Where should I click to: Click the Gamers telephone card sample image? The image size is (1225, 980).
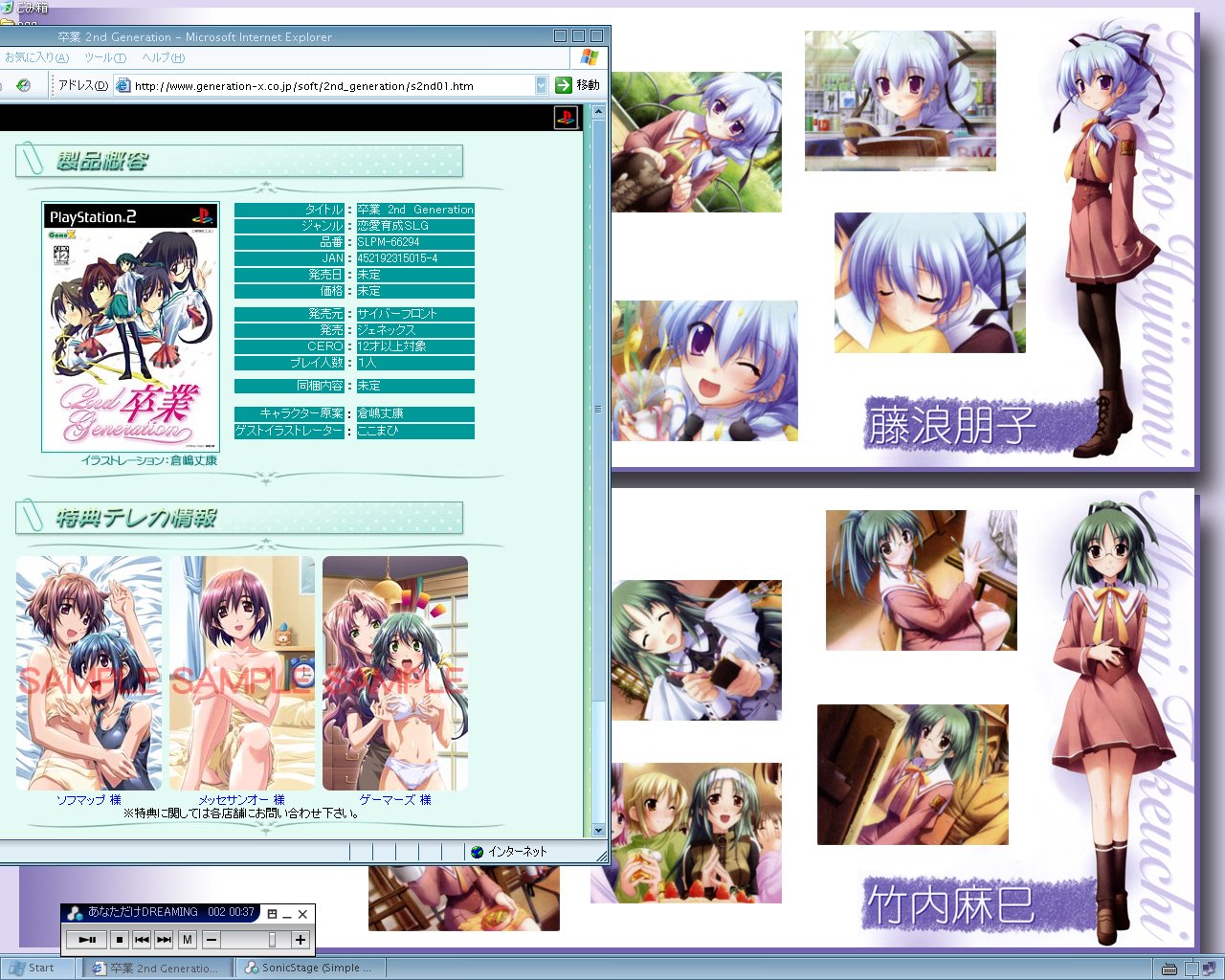coord(395,674)
